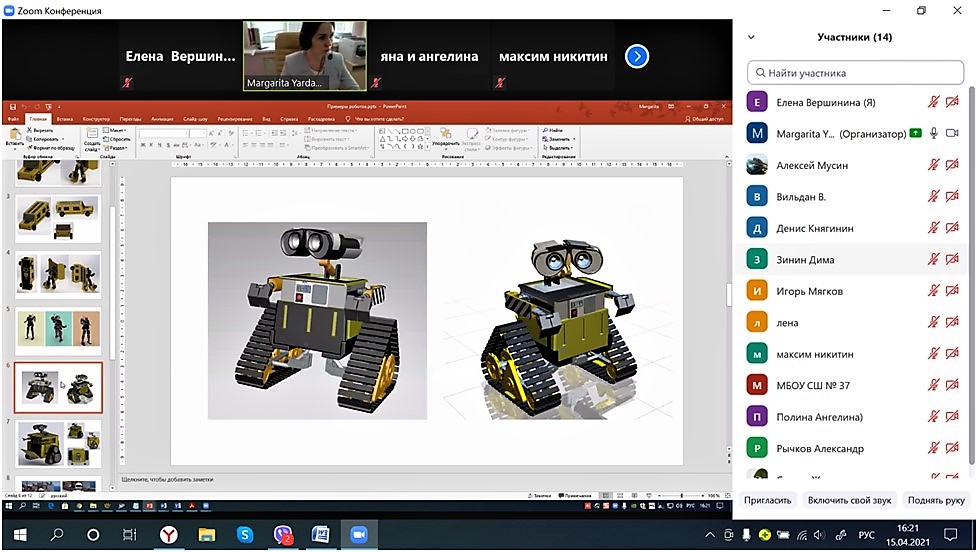The height and width of the screenshot is (552, 978).
Task: Toggle underline Ч in shared PowerPoint ribbon
Action: [159, 145]
